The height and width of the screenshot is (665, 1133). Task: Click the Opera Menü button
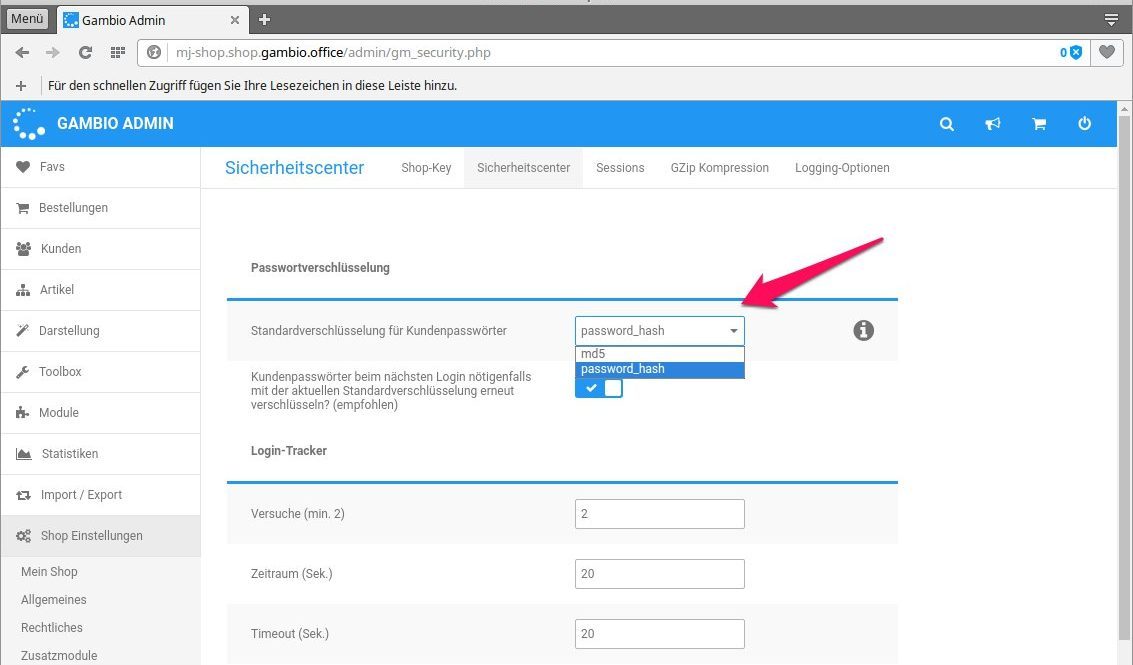click(x=28, y=19)
